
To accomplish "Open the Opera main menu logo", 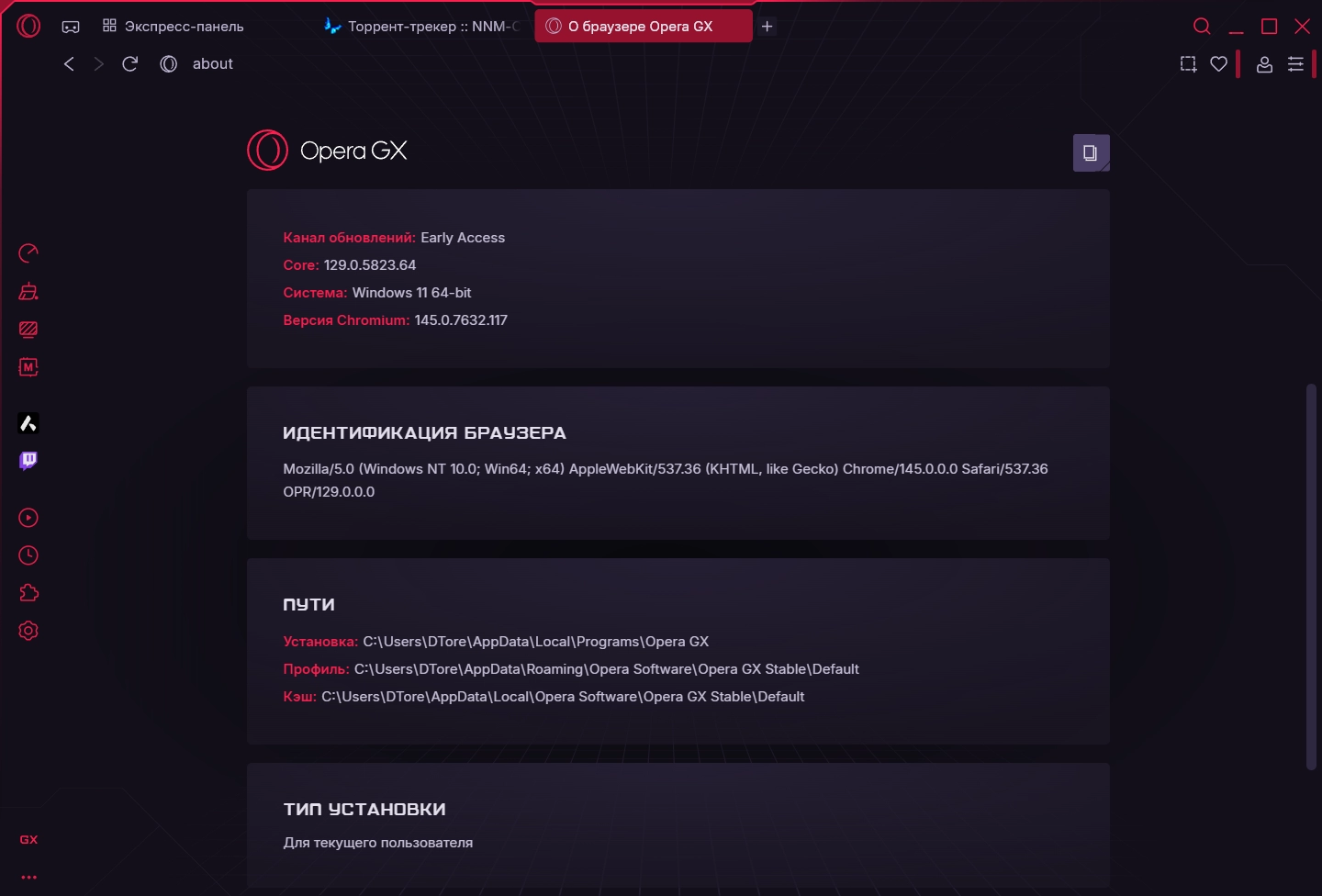I will click(x=28, y=26).
